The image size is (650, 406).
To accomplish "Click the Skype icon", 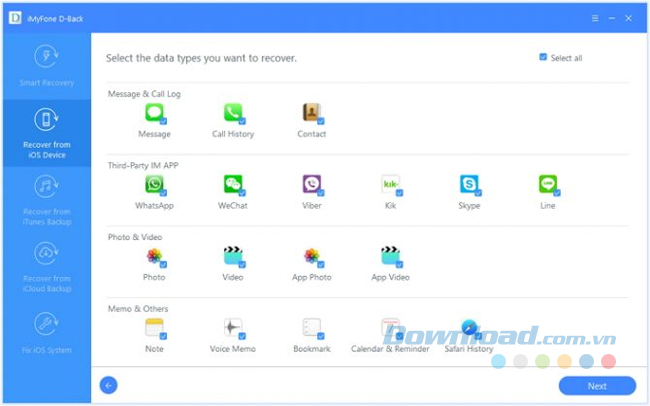I will 469,185.
